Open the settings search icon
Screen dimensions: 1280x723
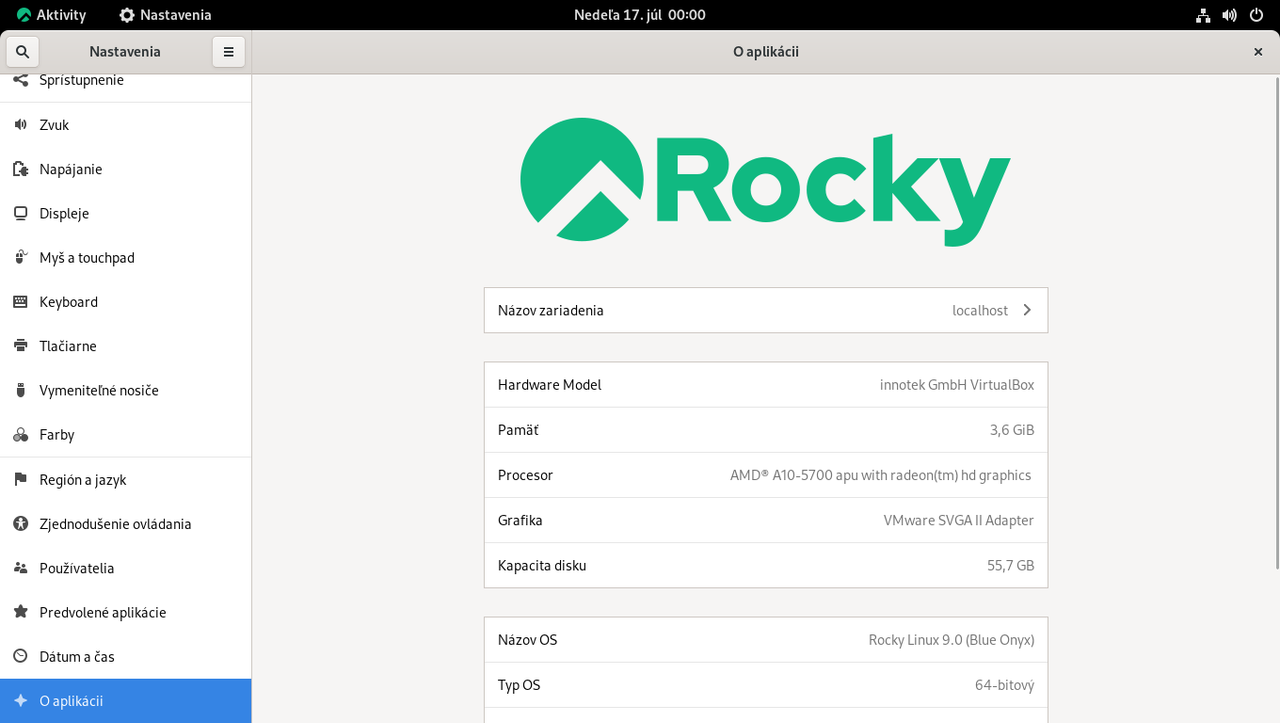[x=22, y=52]
